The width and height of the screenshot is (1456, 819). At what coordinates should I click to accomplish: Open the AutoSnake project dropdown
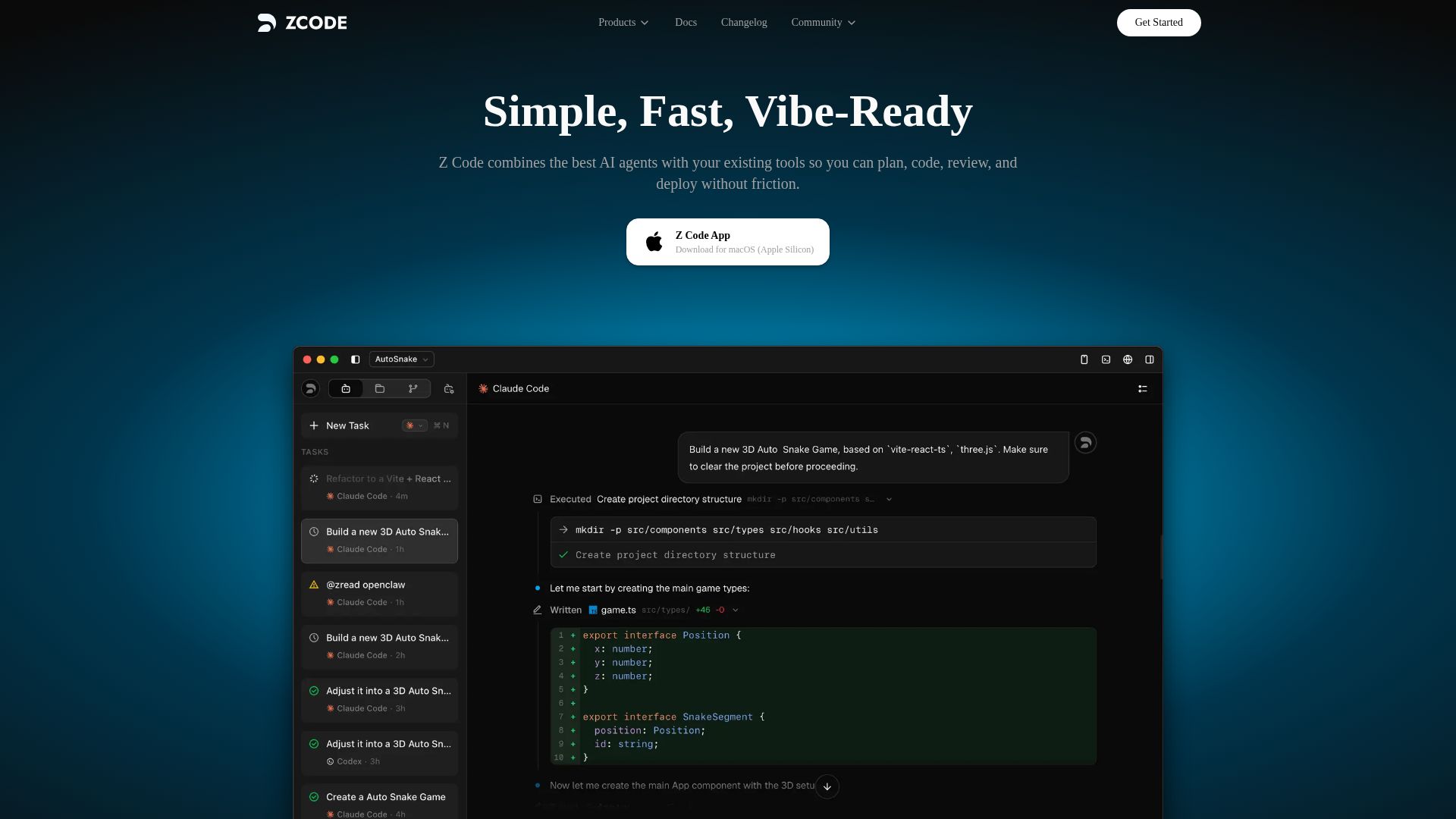click(x=402, y=359)
